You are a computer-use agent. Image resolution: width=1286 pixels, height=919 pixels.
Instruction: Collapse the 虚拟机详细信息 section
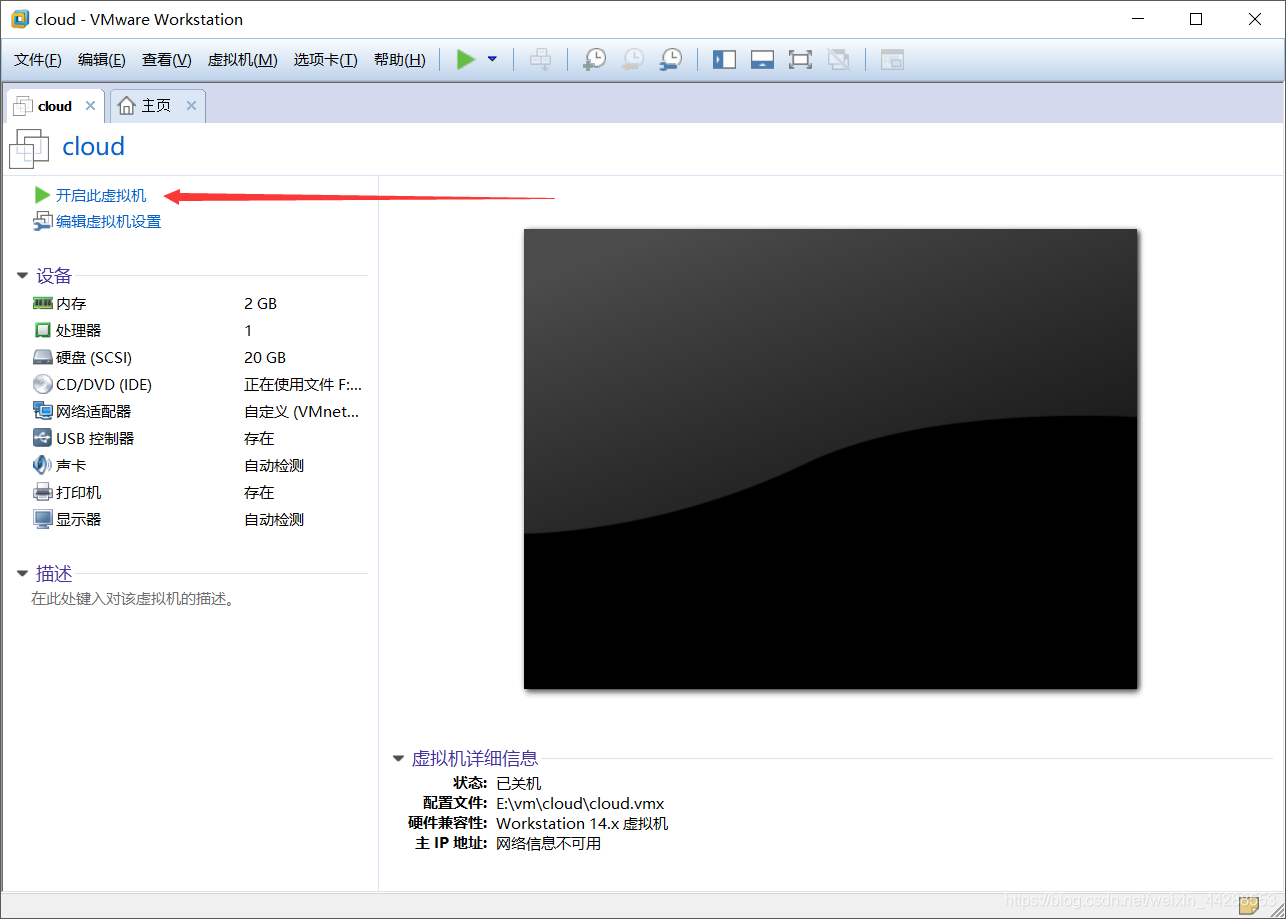coord(398,759)
